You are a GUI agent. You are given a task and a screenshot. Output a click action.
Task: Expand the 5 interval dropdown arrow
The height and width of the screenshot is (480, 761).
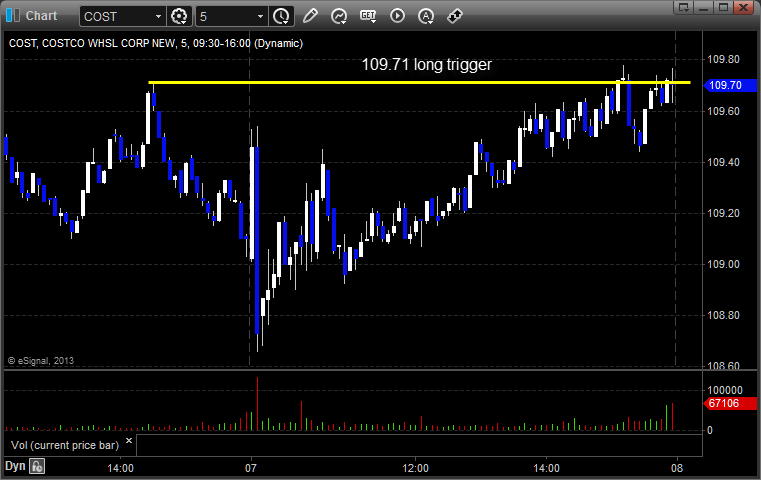pos(261,17)
